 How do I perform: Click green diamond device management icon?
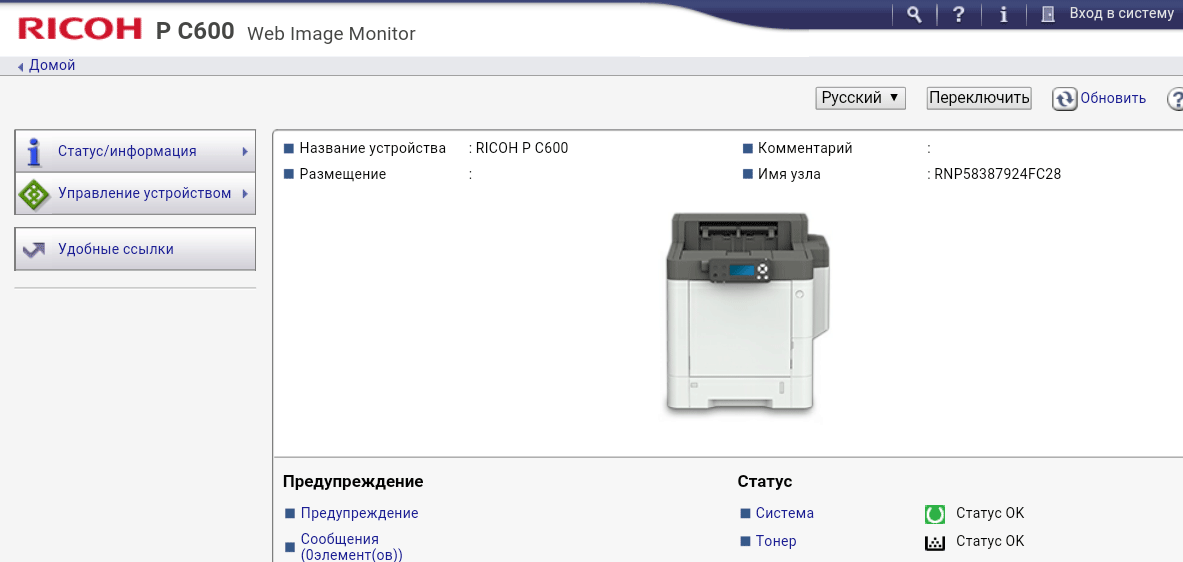pos(33,194)
